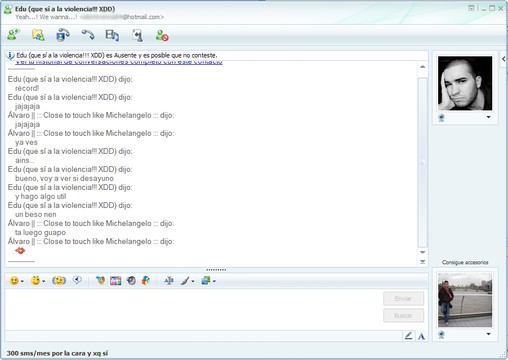This screenshot has width=508, height=360.
Task: Click the Buscar button
Action: pos(403,315)
